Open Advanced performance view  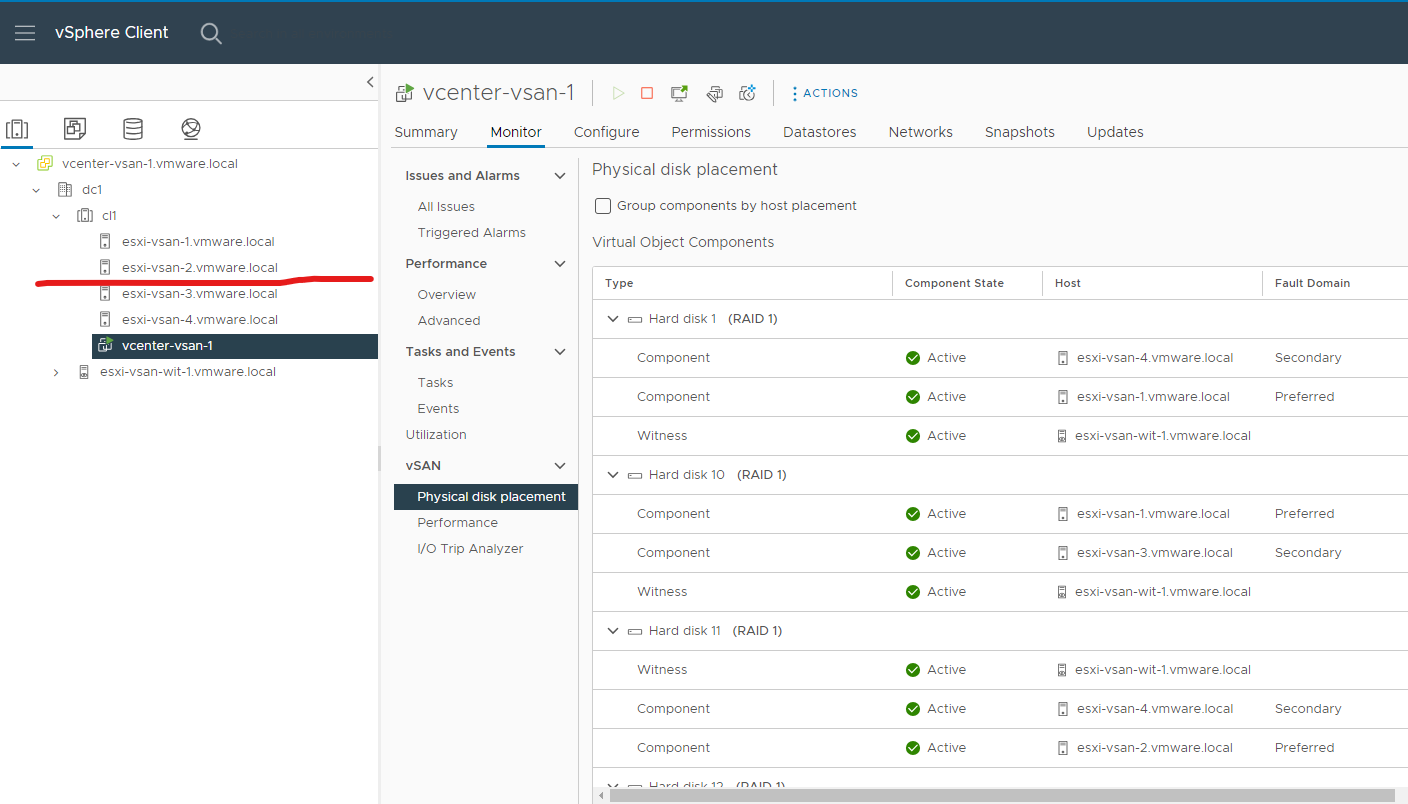pyautogui.click(x=449, y=321)
